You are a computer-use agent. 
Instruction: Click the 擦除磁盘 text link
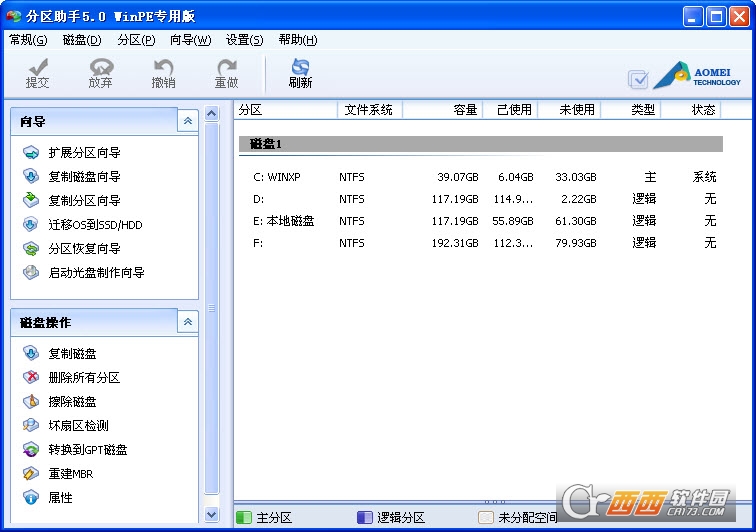(x=72, y=402)
